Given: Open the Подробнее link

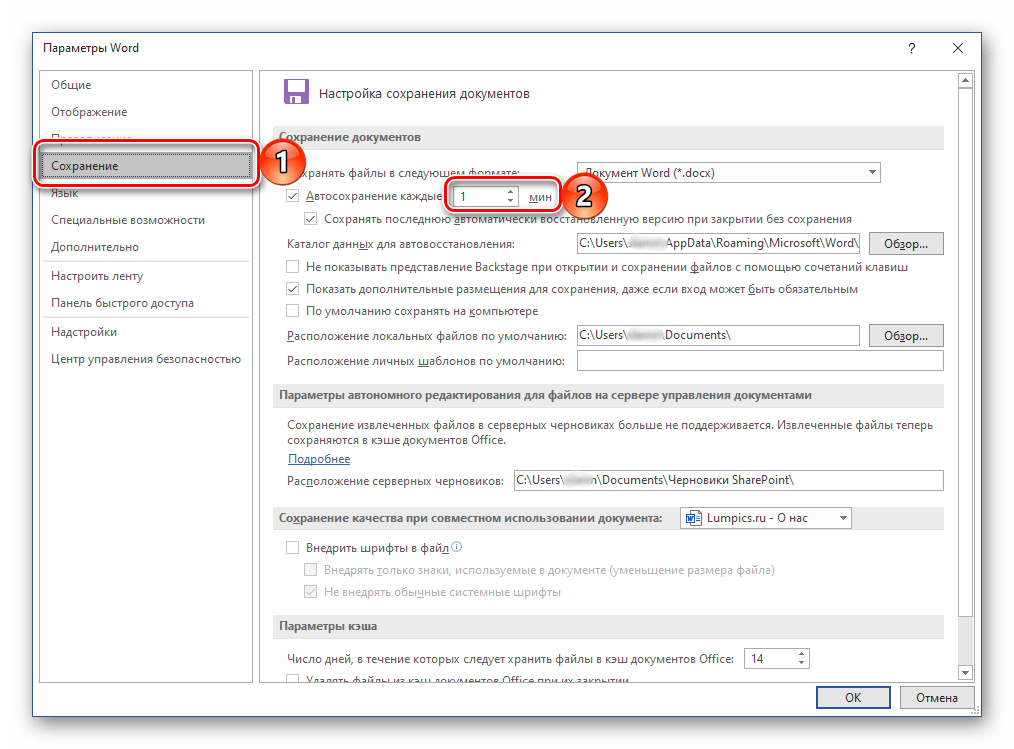Looking at the screenshot, I should pyautogui.click(x=319, y=459).
